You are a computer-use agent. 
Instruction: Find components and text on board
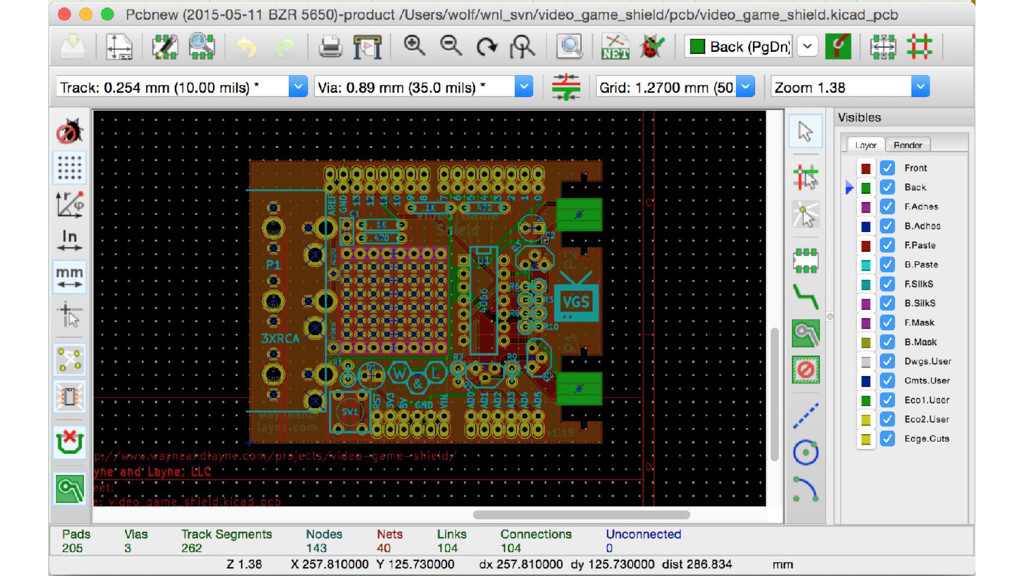pos(569,47)
